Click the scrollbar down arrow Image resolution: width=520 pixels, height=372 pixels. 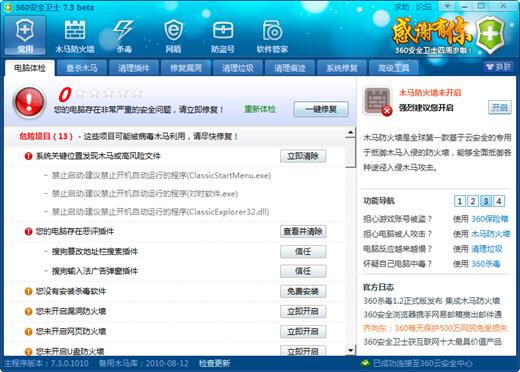350,350
